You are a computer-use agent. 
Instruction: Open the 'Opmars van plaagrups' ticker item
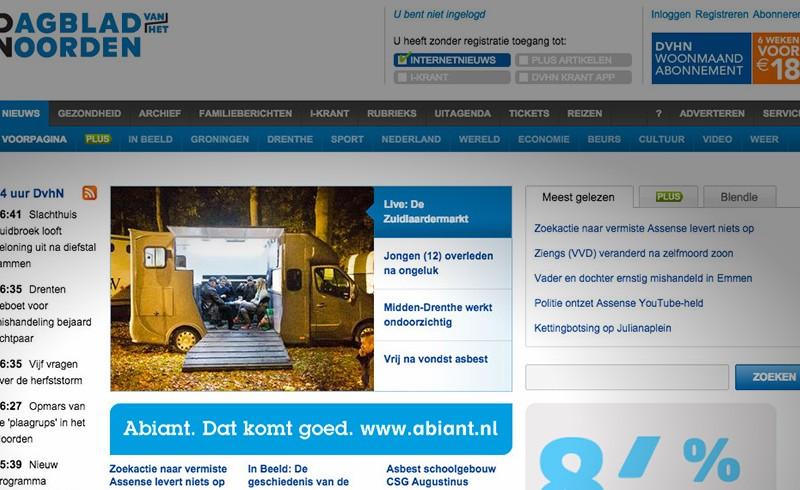pos(43,423)
